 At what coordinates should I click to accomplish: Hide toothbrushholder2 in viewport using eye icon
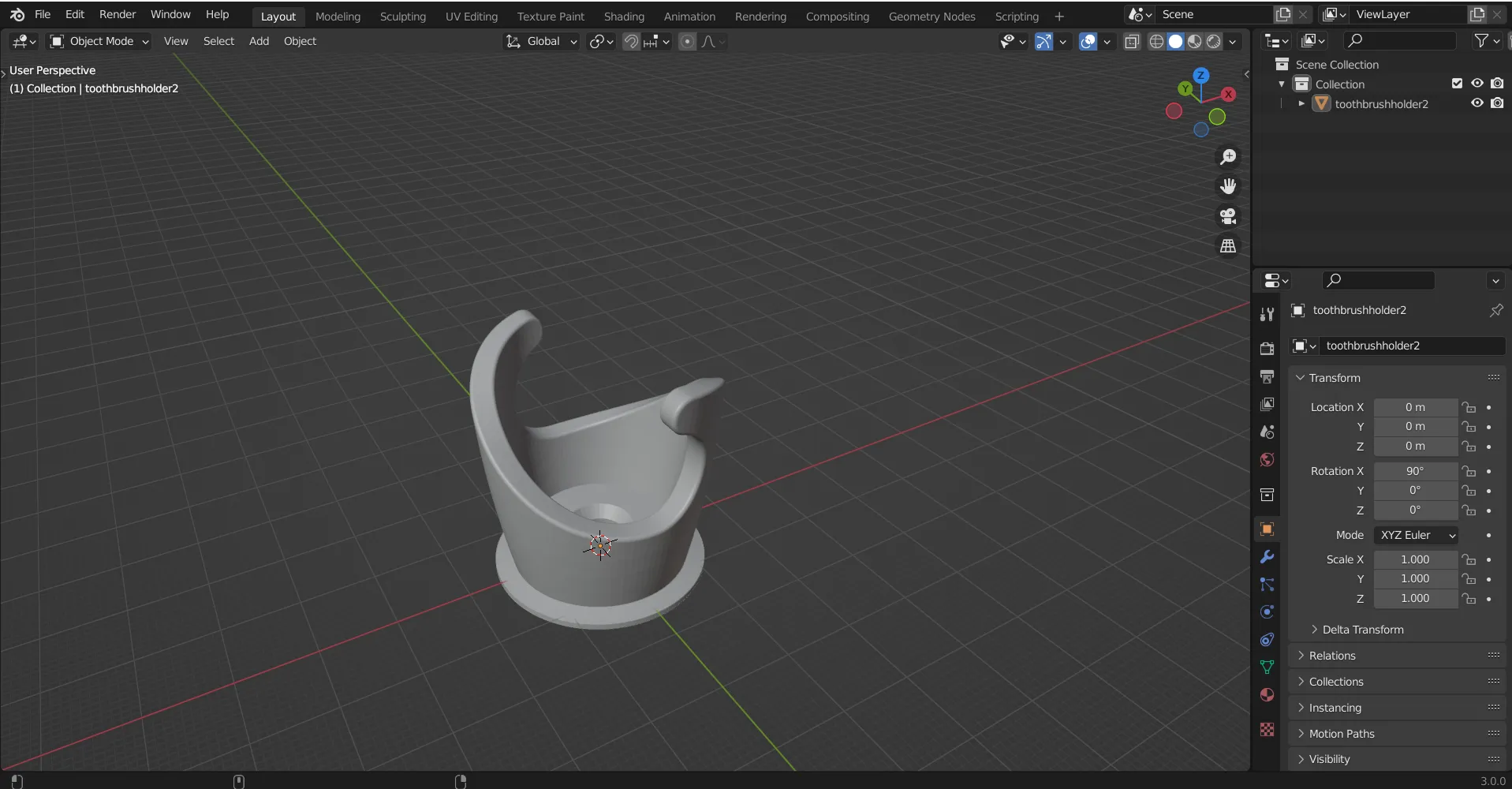click(1477, 103)
